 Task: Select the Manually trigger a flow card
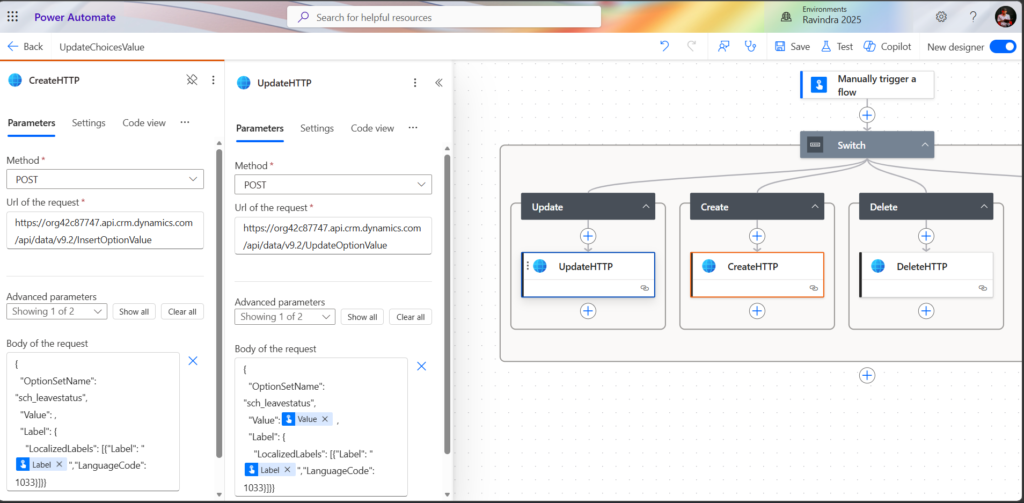click(867, 85)
